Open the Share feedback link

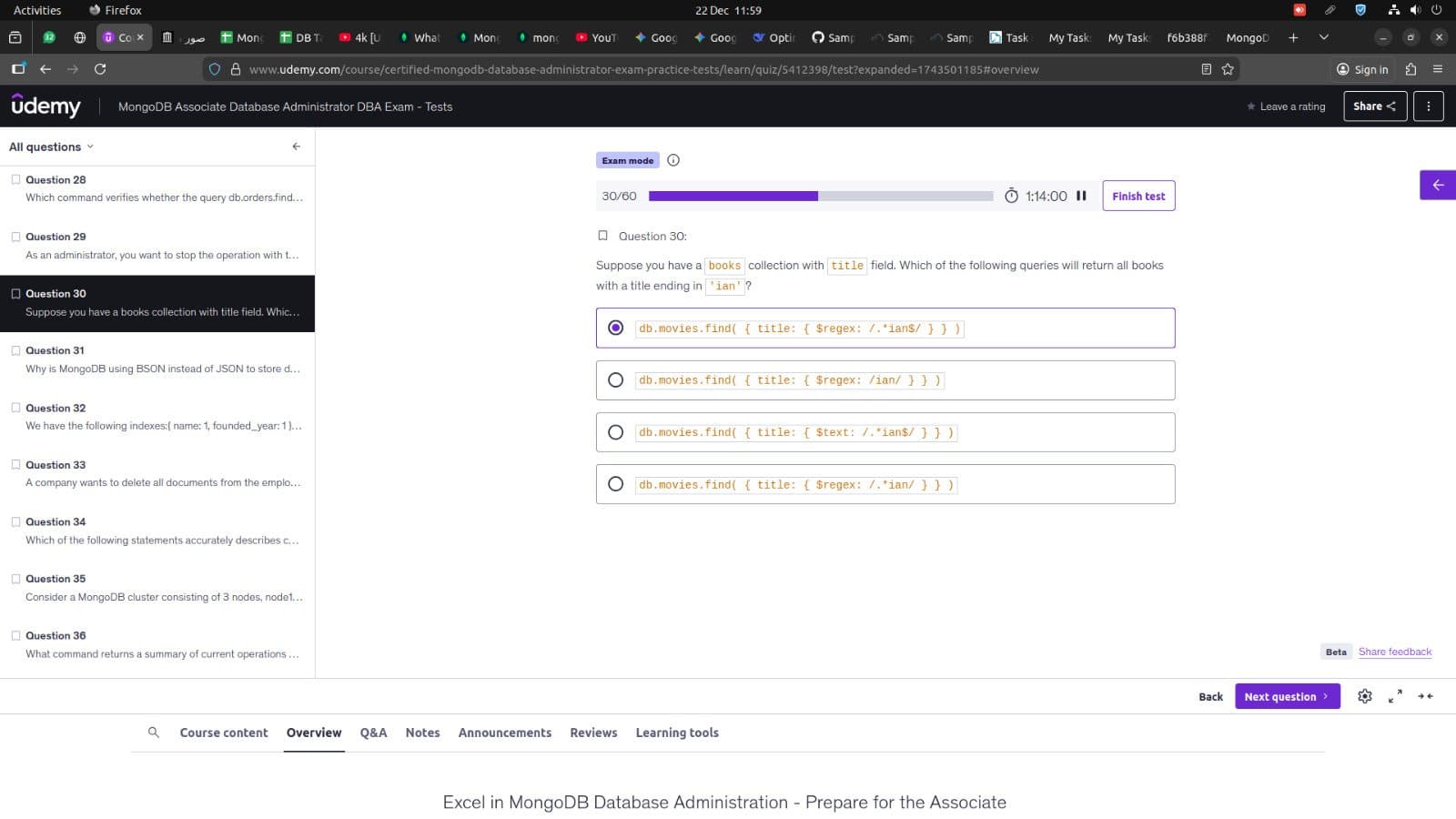coord(1394,652)
